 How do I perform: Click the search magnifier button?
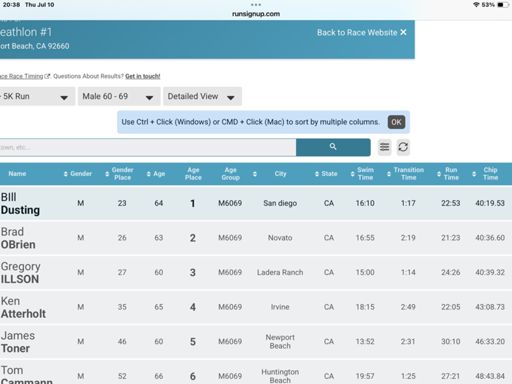pos(333,147)
